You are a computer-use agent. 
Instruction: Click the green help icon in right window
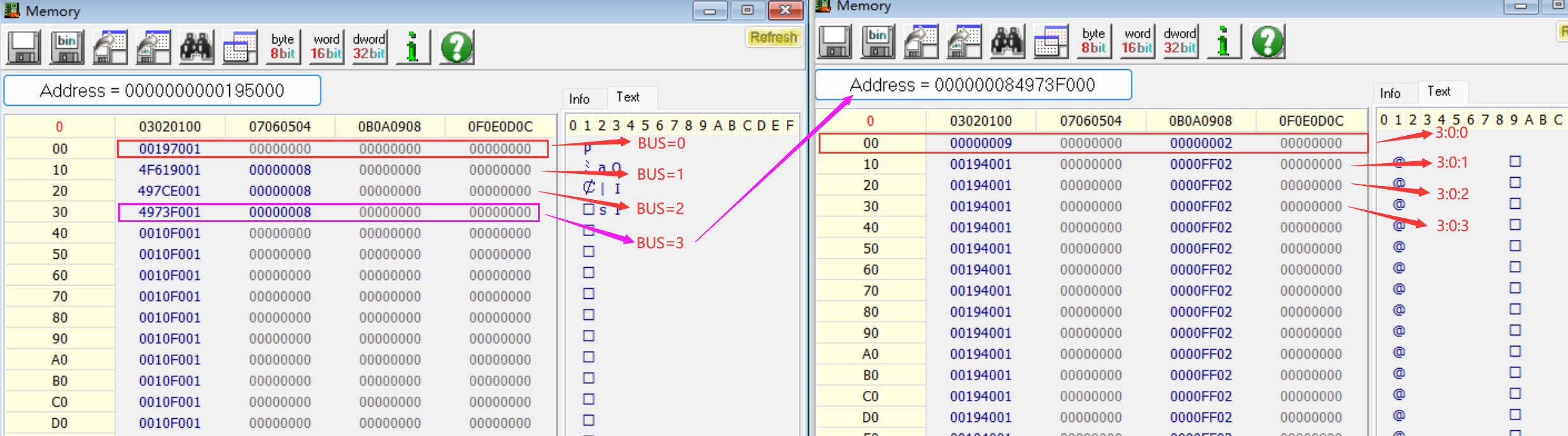pos(1268,41)
